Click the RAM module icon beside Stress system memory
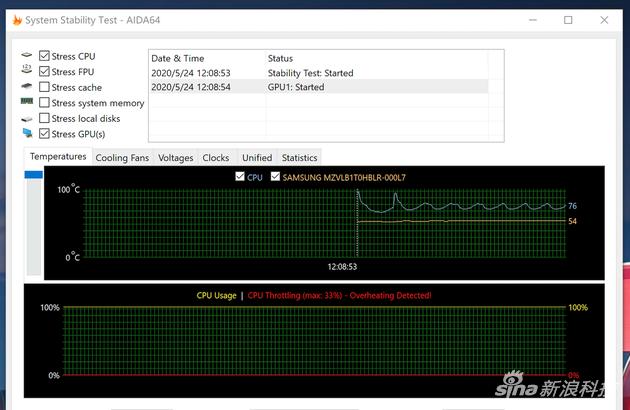 [x=27, y=101]
